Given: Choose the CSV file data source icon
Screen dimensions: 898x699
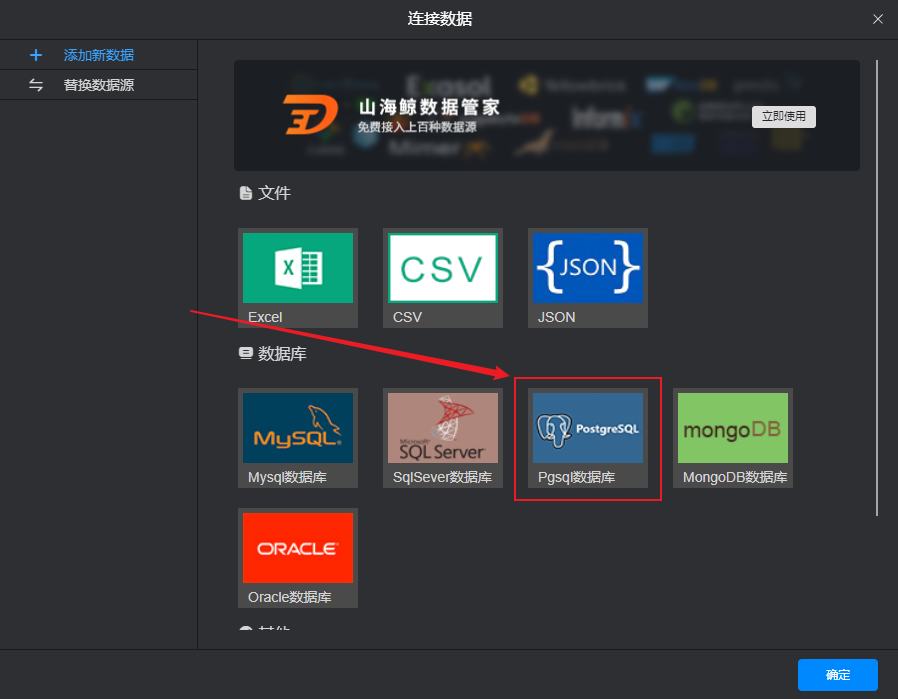Looking at the screenshot, I should click(443, 268).
